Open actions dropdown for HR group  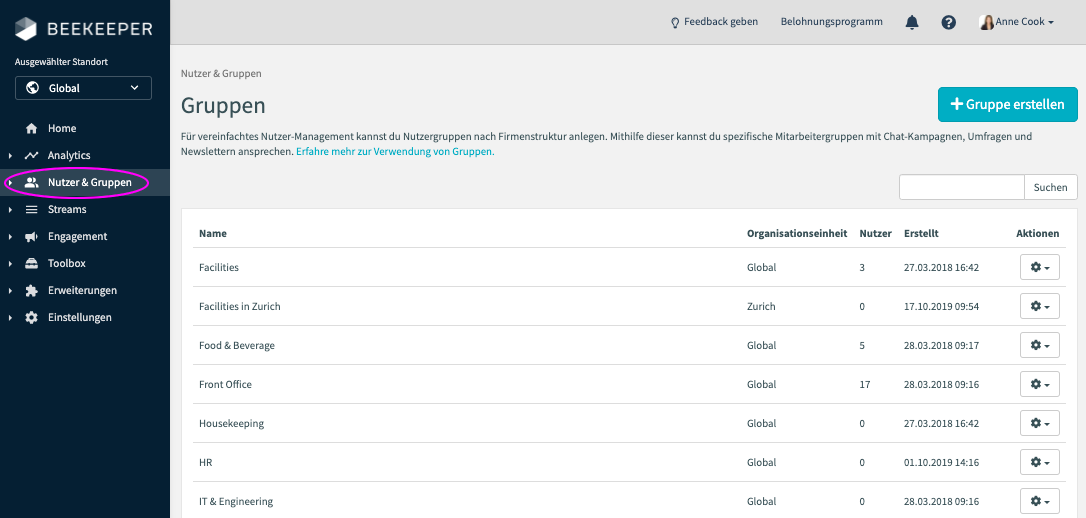tap(1040, 462)
